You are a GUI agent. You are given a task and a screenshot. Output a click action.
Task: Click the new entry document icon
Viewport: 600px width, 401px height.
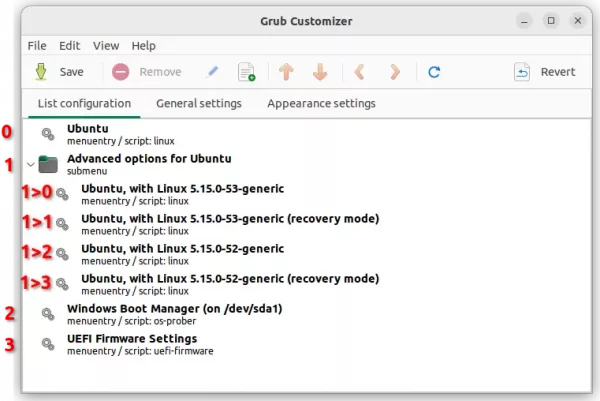point(247,72)
